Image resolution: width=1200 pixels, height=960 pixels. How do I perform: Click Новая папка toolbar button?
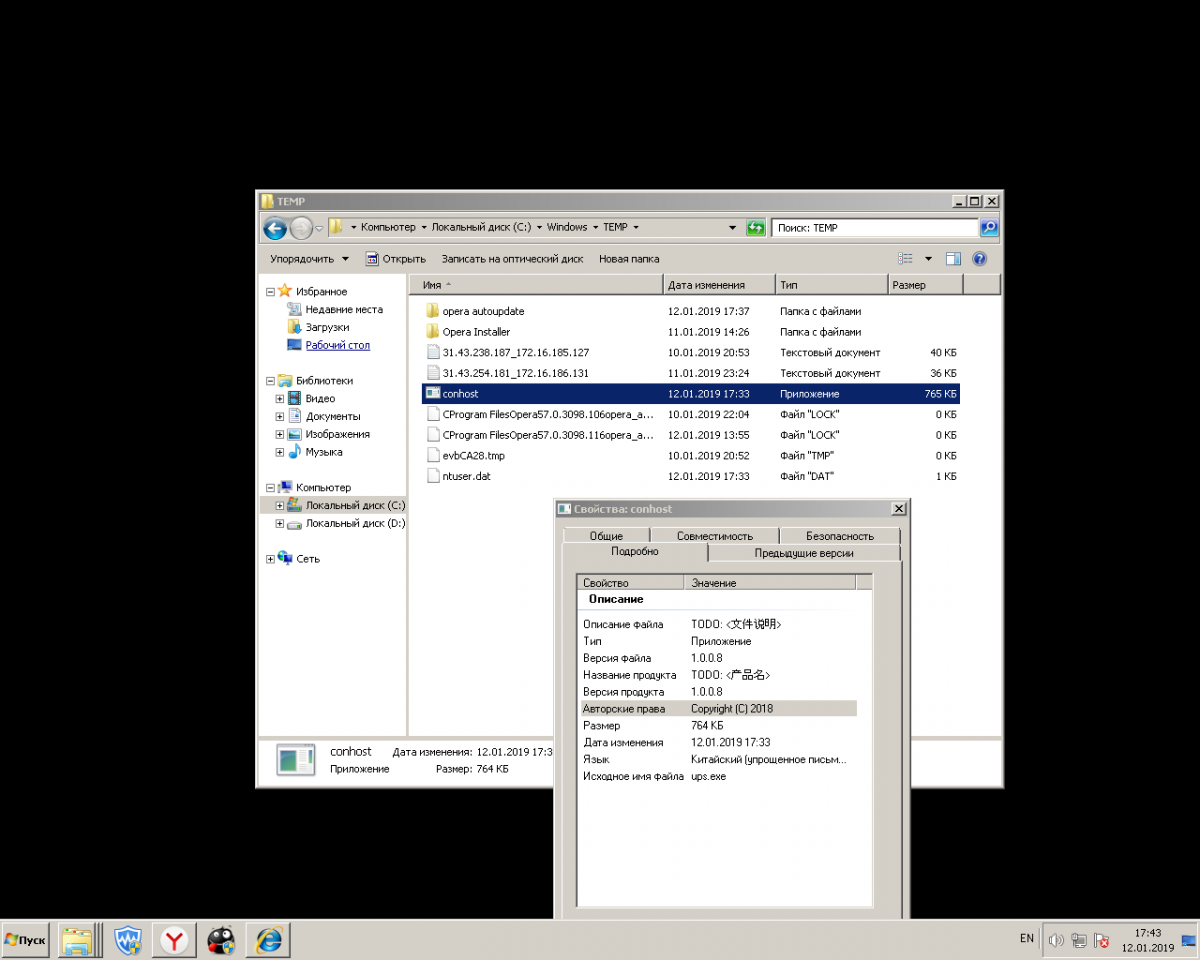coord(629,259)
